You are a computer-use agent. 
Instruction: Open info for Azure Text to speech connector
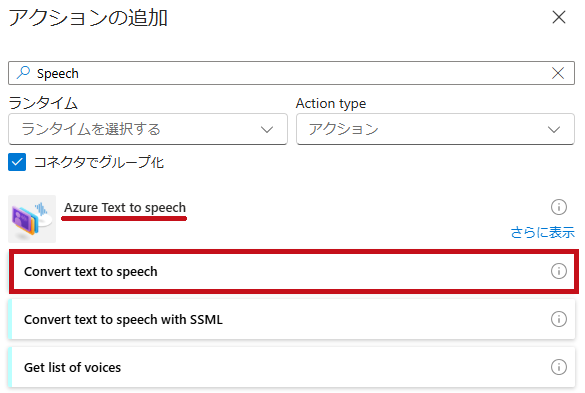tap(559, 207)
